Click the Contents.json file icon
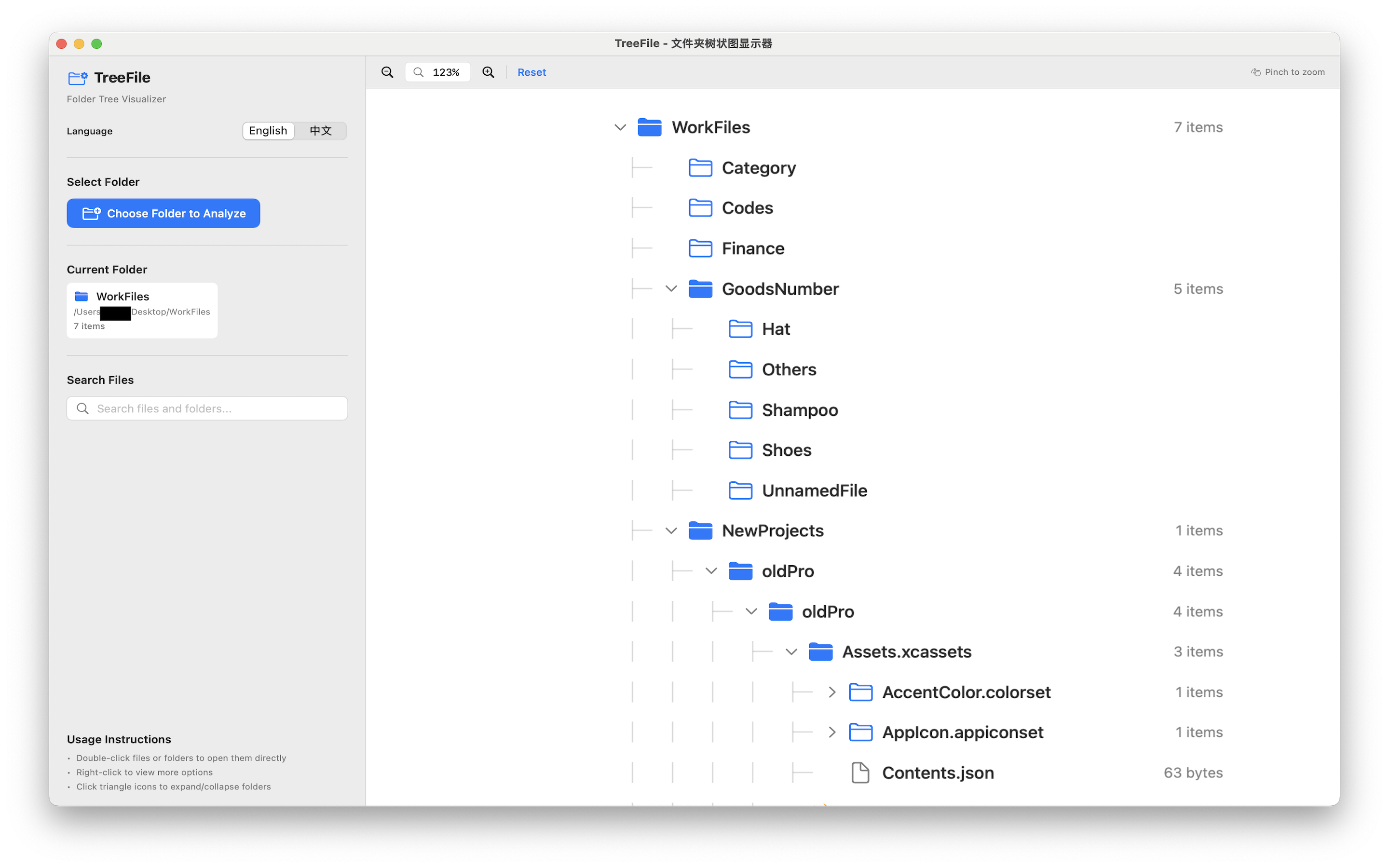The width and height of the screenshot is (1389, 868). tap(860, 773)
